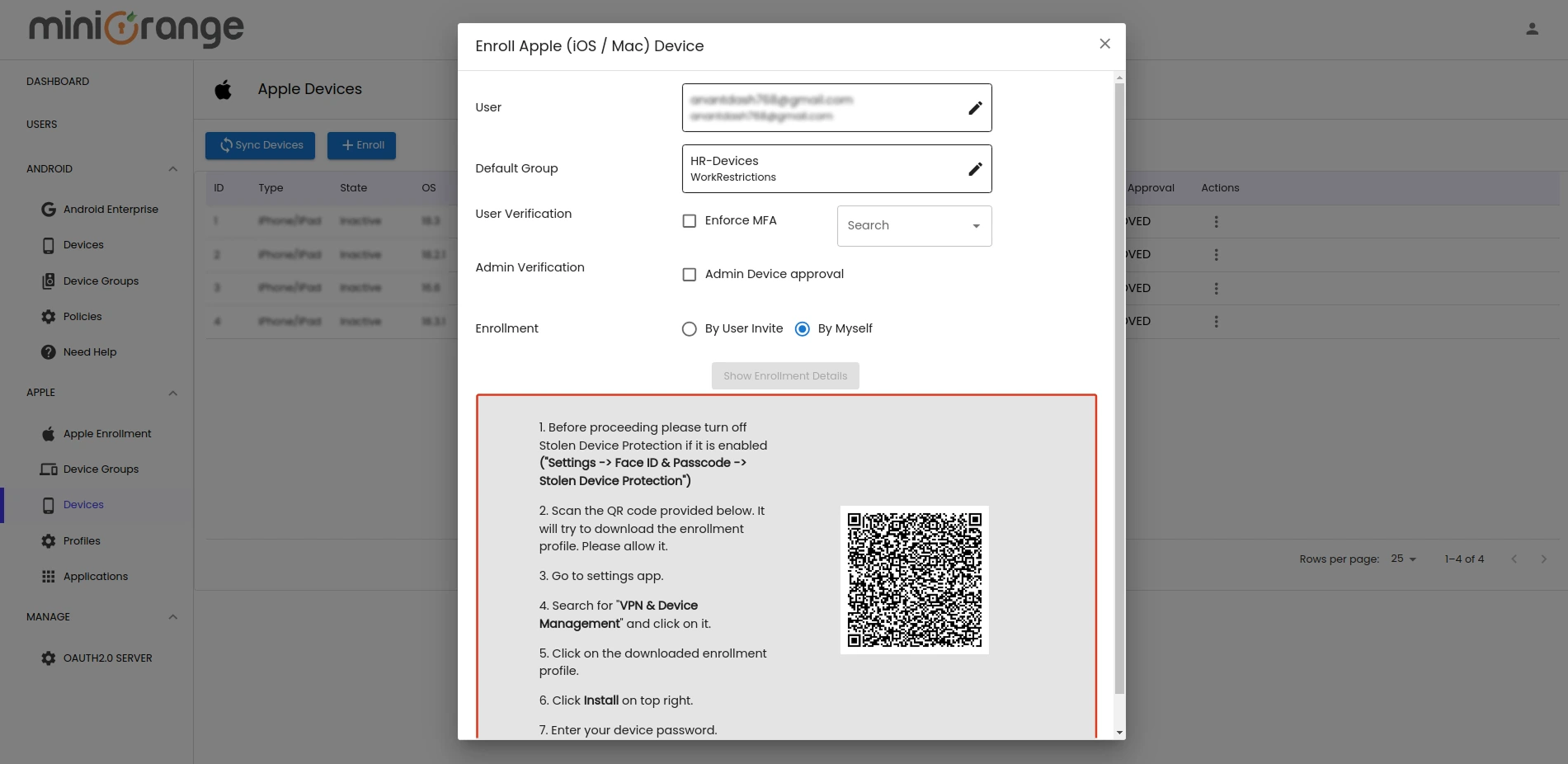The image size is (1568, 764).
Task: Collapse the ANDROID sidebar section
Action: coord(172,168)
